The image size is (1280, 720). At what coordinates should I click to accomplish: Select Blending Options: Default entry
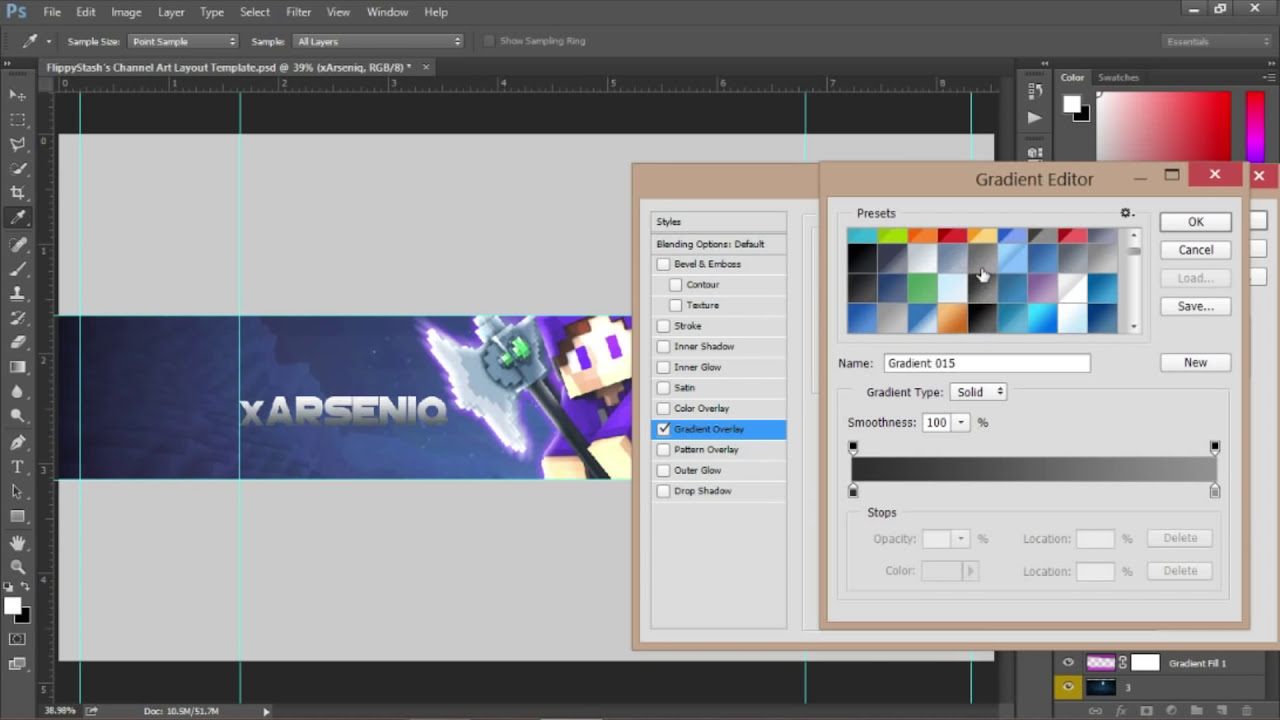(719, 244)
